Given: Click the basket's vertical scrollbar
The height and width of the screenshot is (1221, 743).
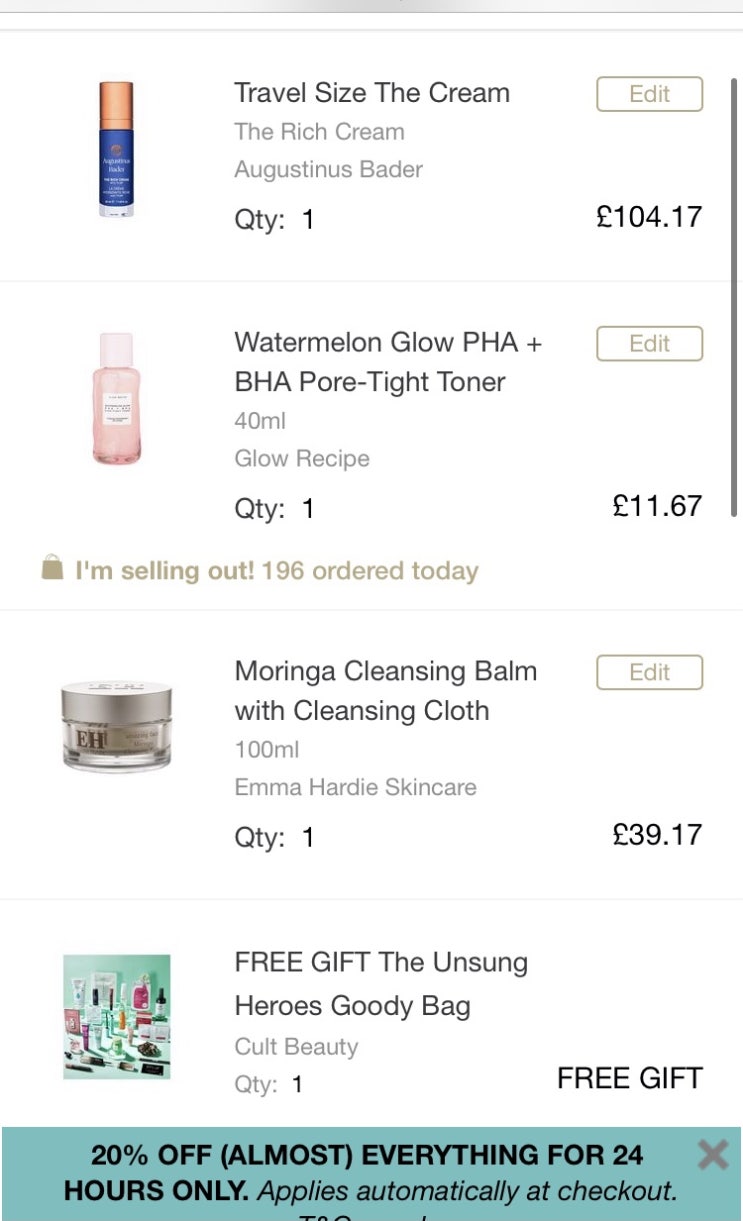Looking at the screenshot, I should pyautogui.click(x=735, y=300).
